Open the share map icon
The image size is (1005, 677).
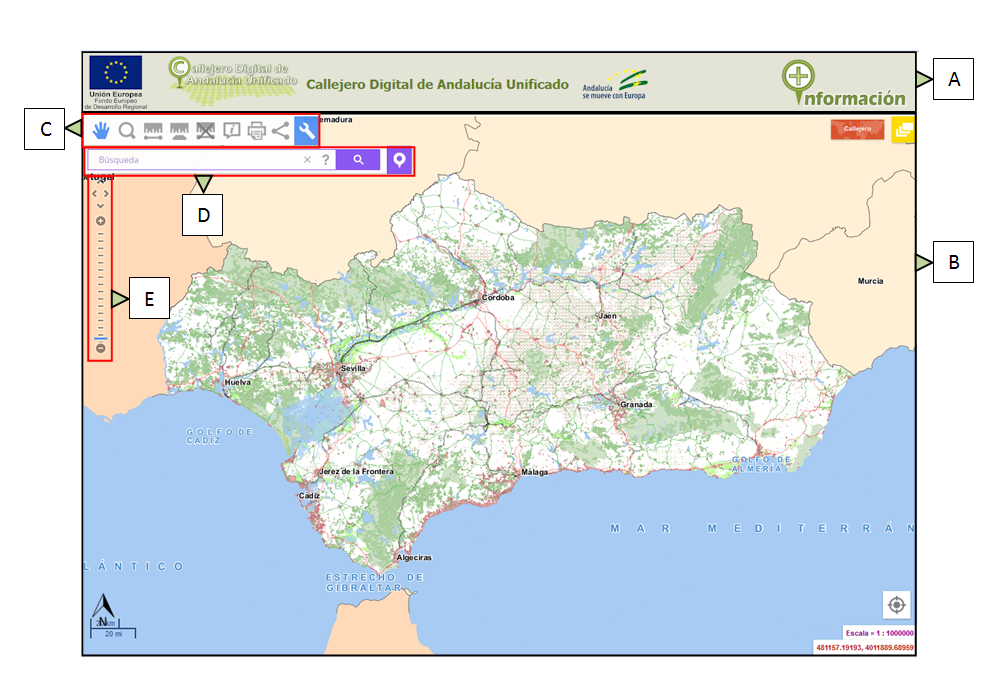tap(281, 129)
